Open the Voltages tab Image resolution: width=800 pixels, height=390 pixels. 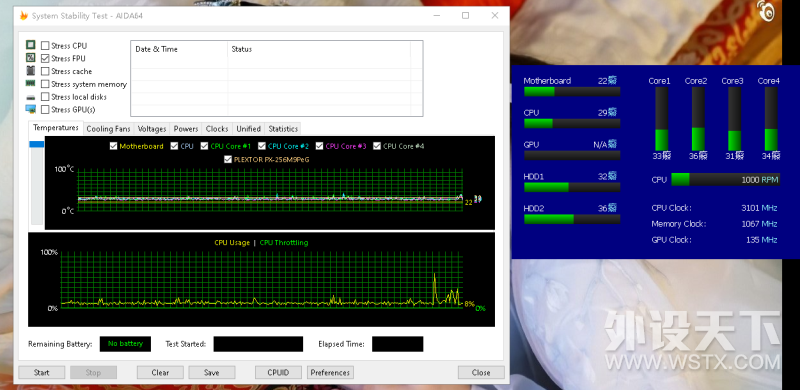coord(152,129)
